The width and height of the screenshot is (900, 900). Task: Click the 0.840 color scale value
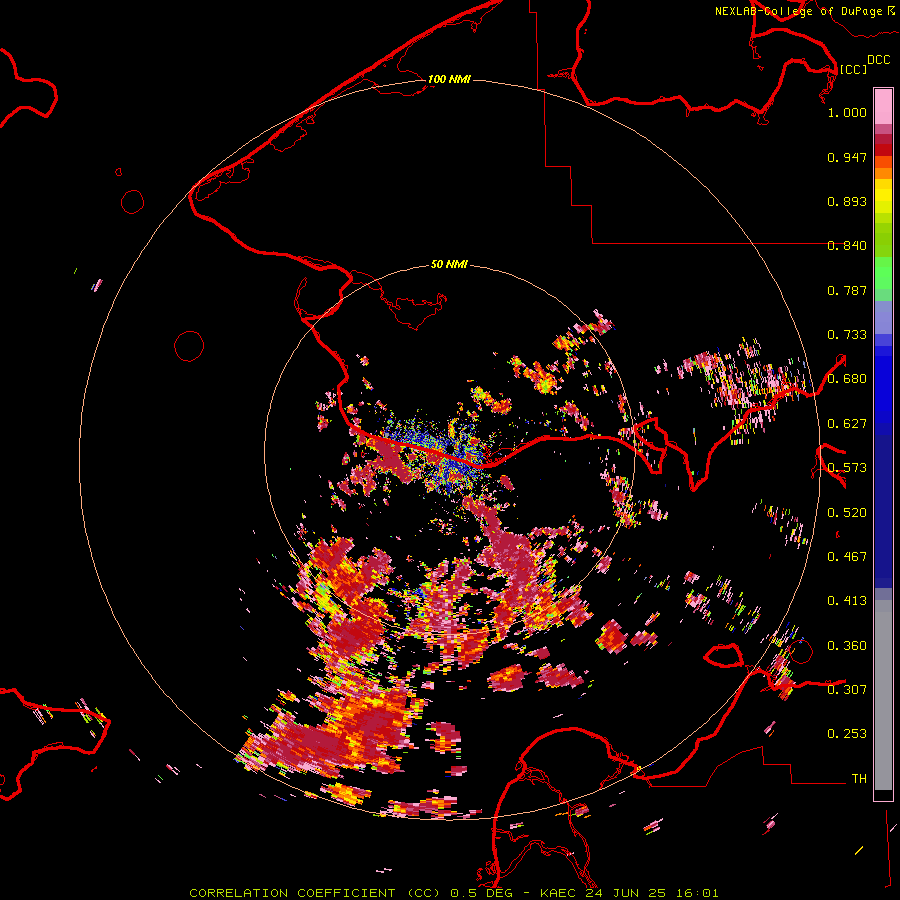pos(847,246)
